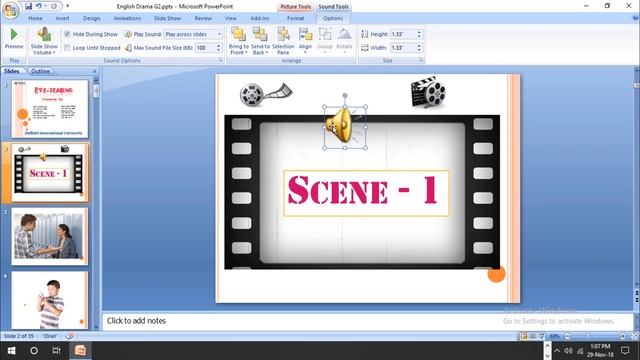The width and height of the screenshot is (640, 360).
Task: Undo the last action
Action: tap(39, 6)
